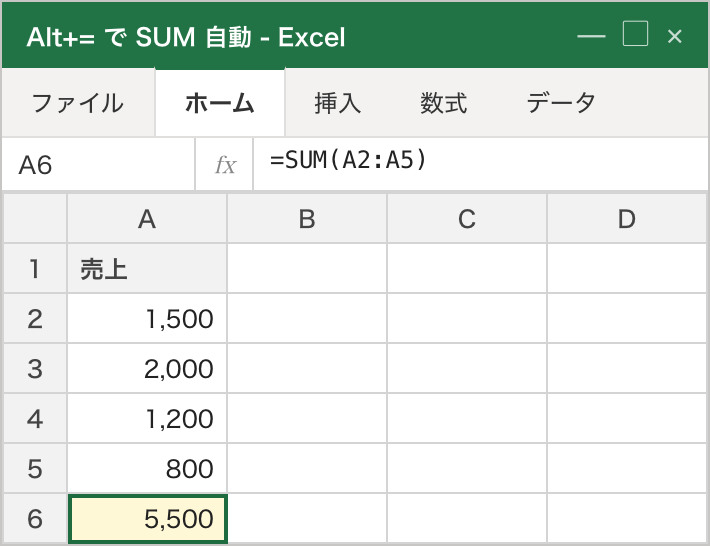Select empty cell D5
Screen dimensions: 710x546
coord(627,468)
